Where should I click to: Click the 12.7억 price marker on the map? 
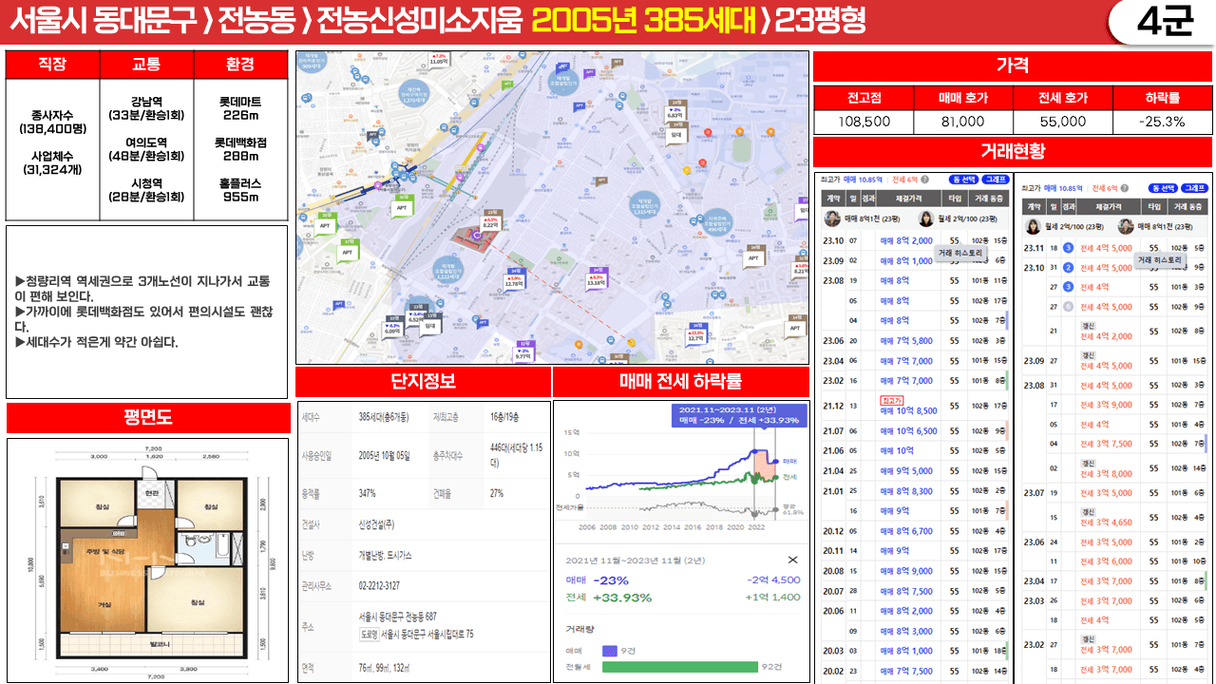(694, 334)
